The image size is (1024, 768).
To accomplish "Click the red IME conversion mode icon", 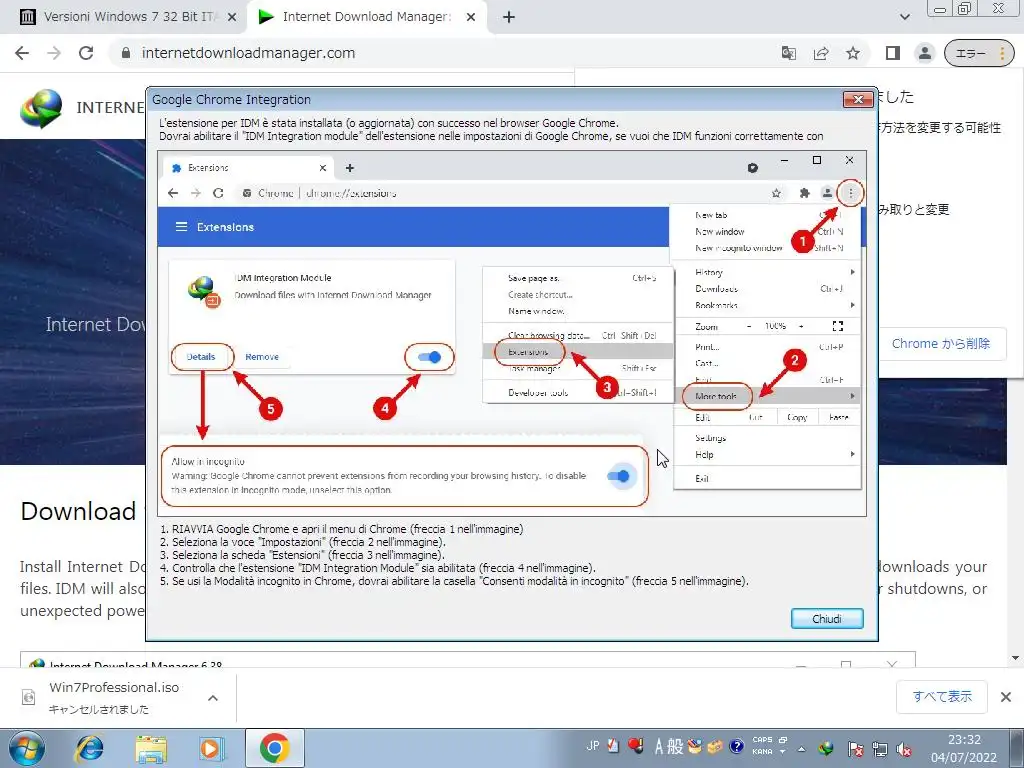I will click(x=634, y=746).
